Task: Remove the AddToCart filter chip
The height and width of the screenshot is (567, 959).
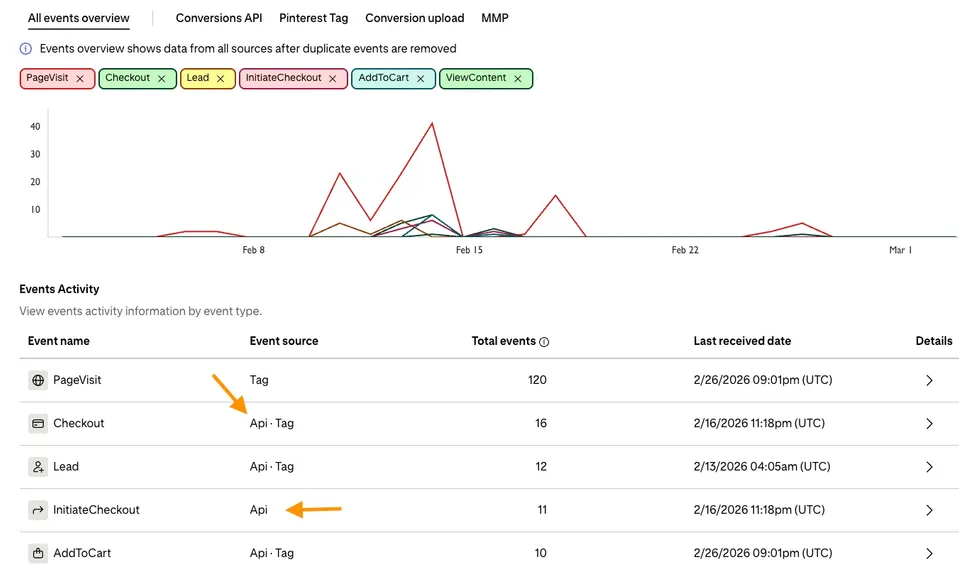Action: 420,79
